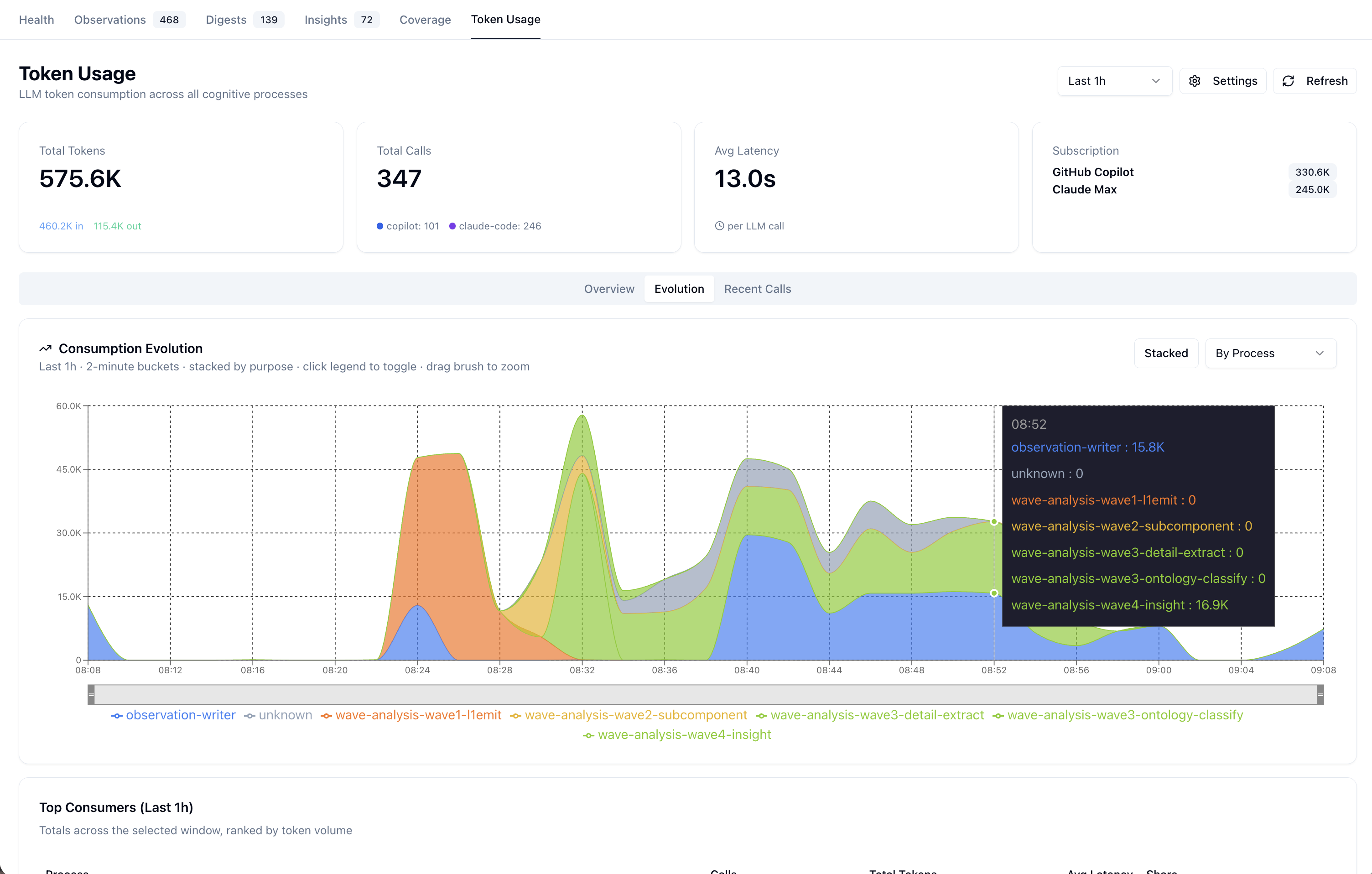Click the left brush handle of the chart
1372x874 pixels.
pyautogui.click(x=91, y=695)
